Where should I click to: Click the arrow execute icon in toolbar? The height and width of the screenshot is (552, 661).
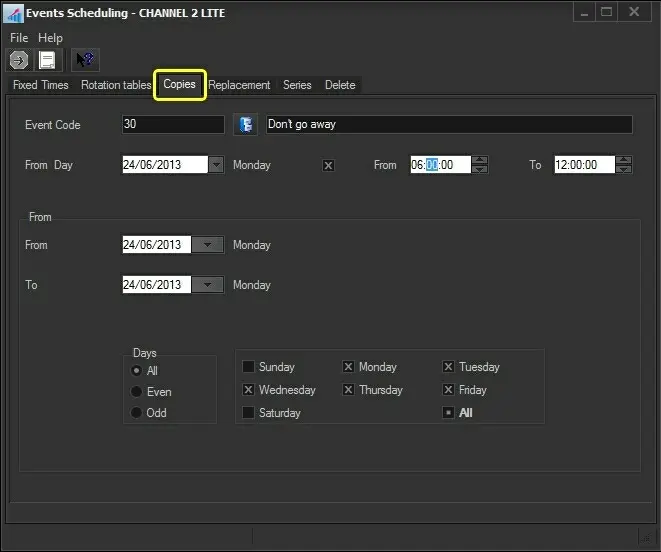[19, 60]
